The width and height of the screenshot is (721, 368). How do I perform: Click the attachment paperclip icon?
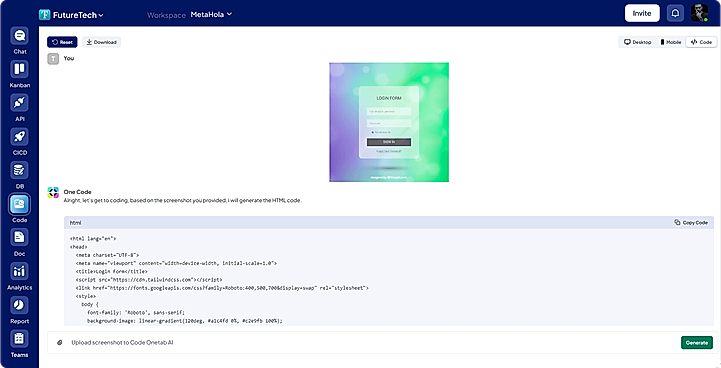click(x=59, y=343)
